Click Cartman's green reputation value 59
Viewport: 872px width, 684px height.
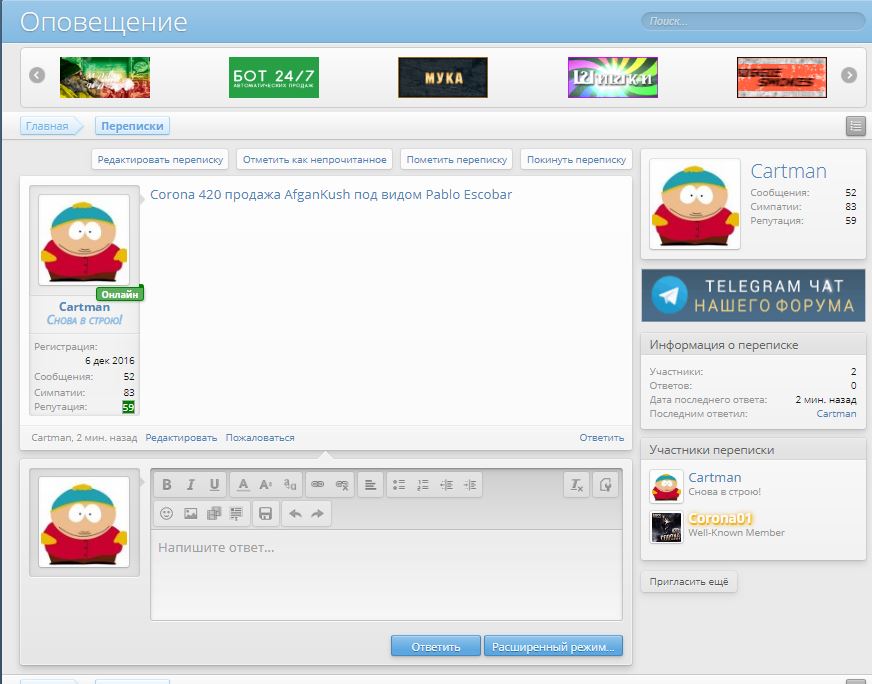(x=128, y=407)
